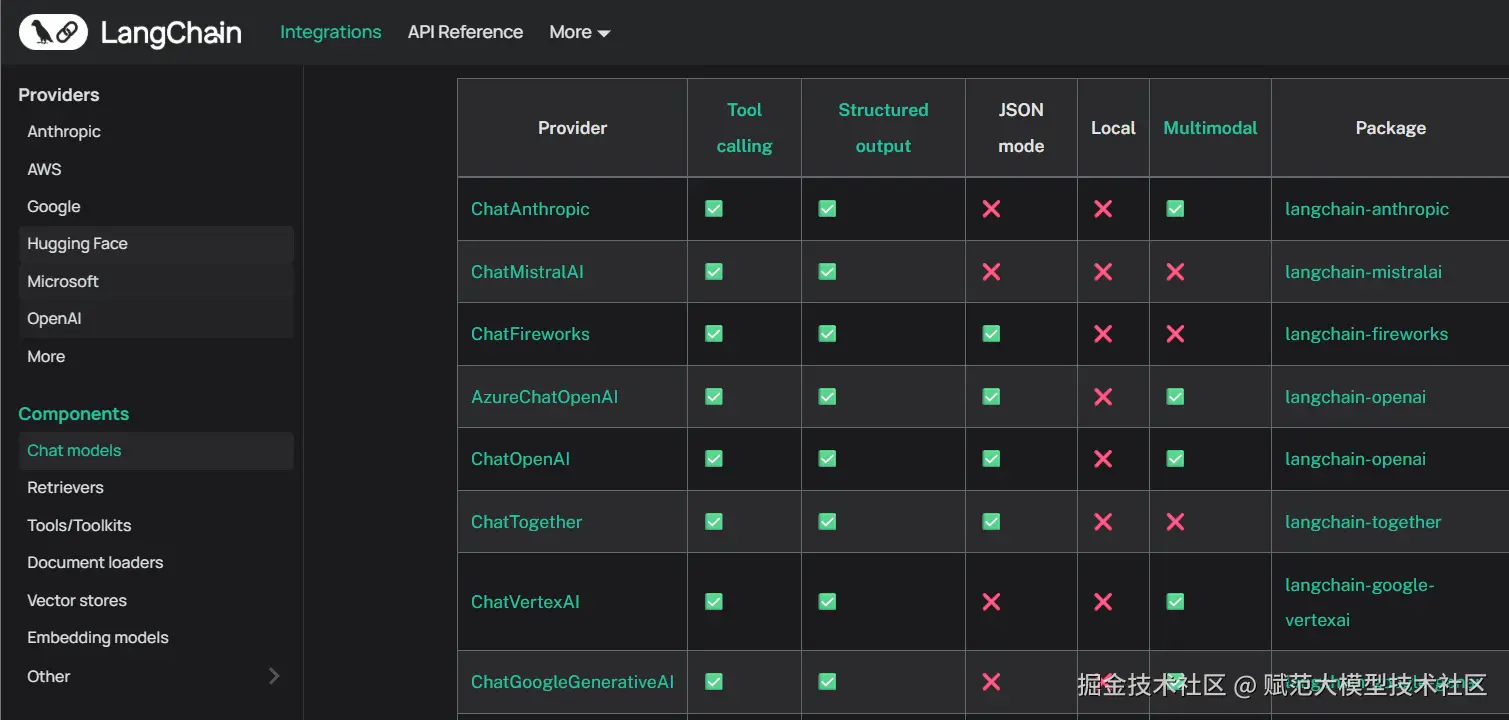Open the ChatFireworks provider link
The height and width of the screenshot is (720, 1509).
530,334
